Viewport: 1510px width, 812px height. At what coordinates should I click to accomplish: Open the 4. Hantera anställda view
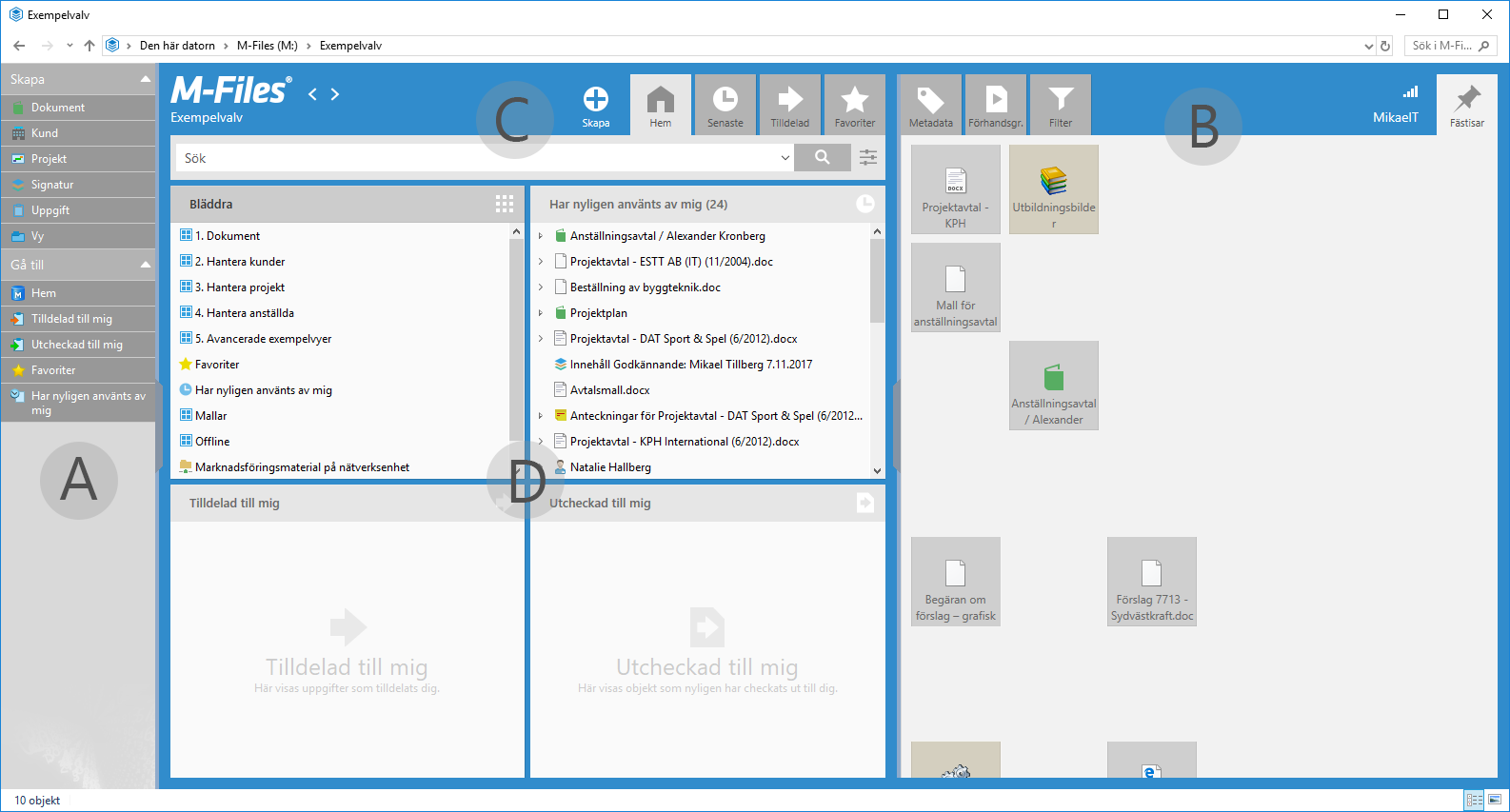coord(245,313)
